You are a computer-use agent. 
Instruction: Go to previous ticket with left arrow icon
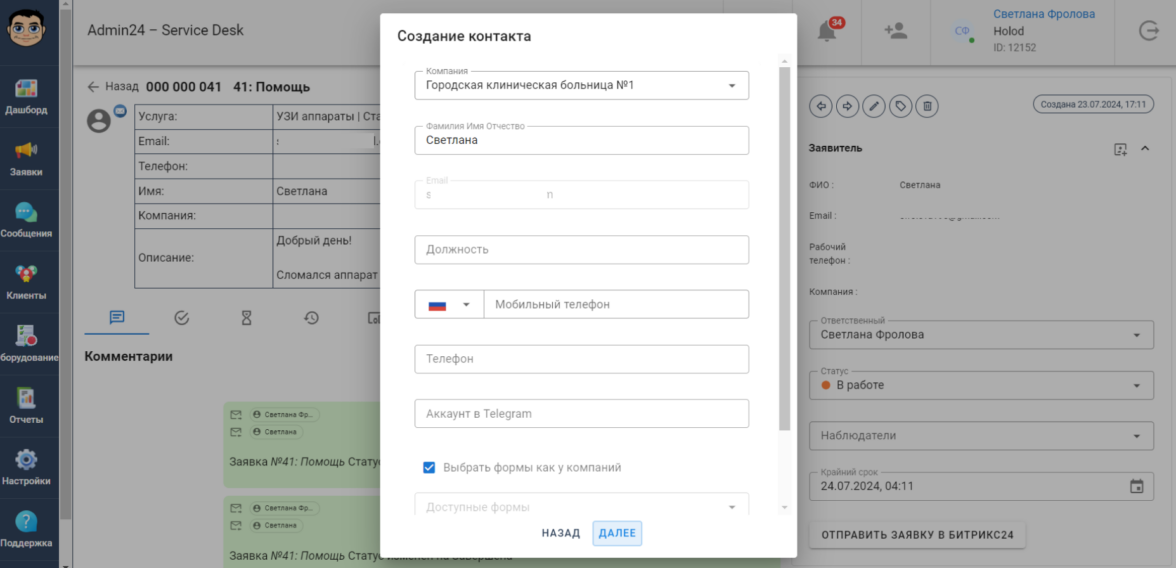(821, 105)
